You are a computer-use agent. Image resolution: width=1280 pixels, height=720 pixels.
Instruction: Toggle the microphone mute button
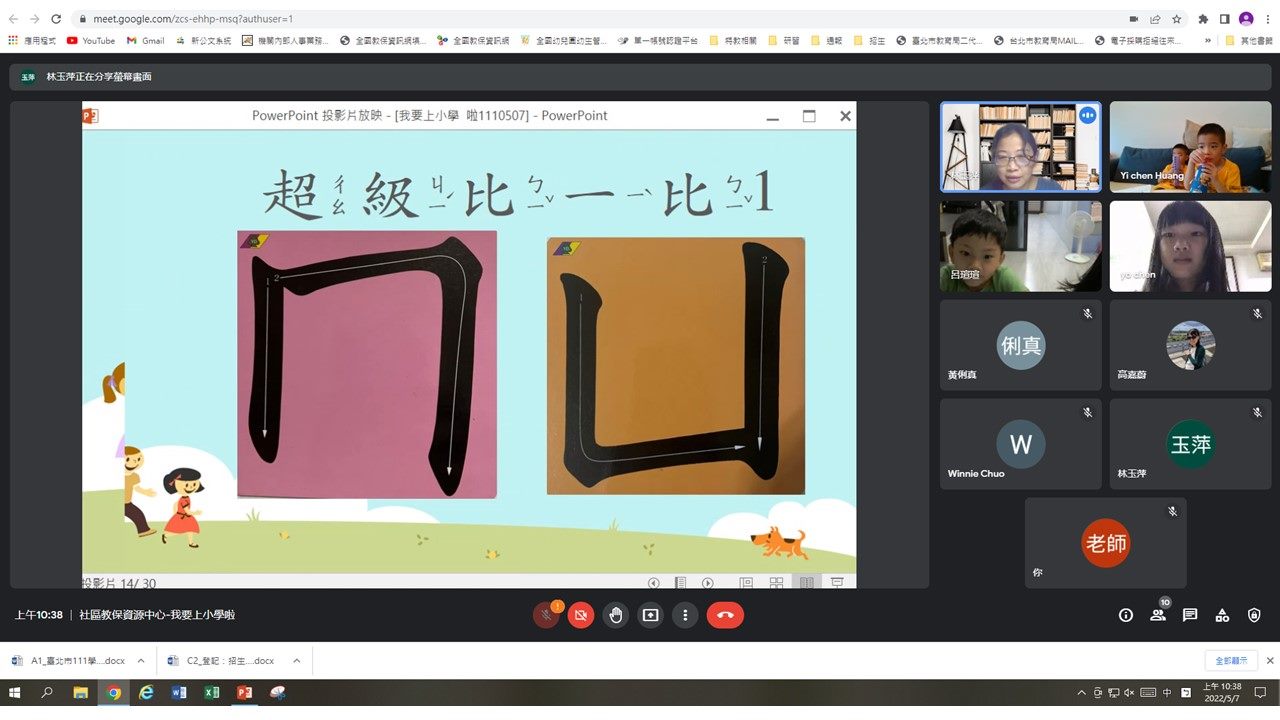click(x=546, y=615)
